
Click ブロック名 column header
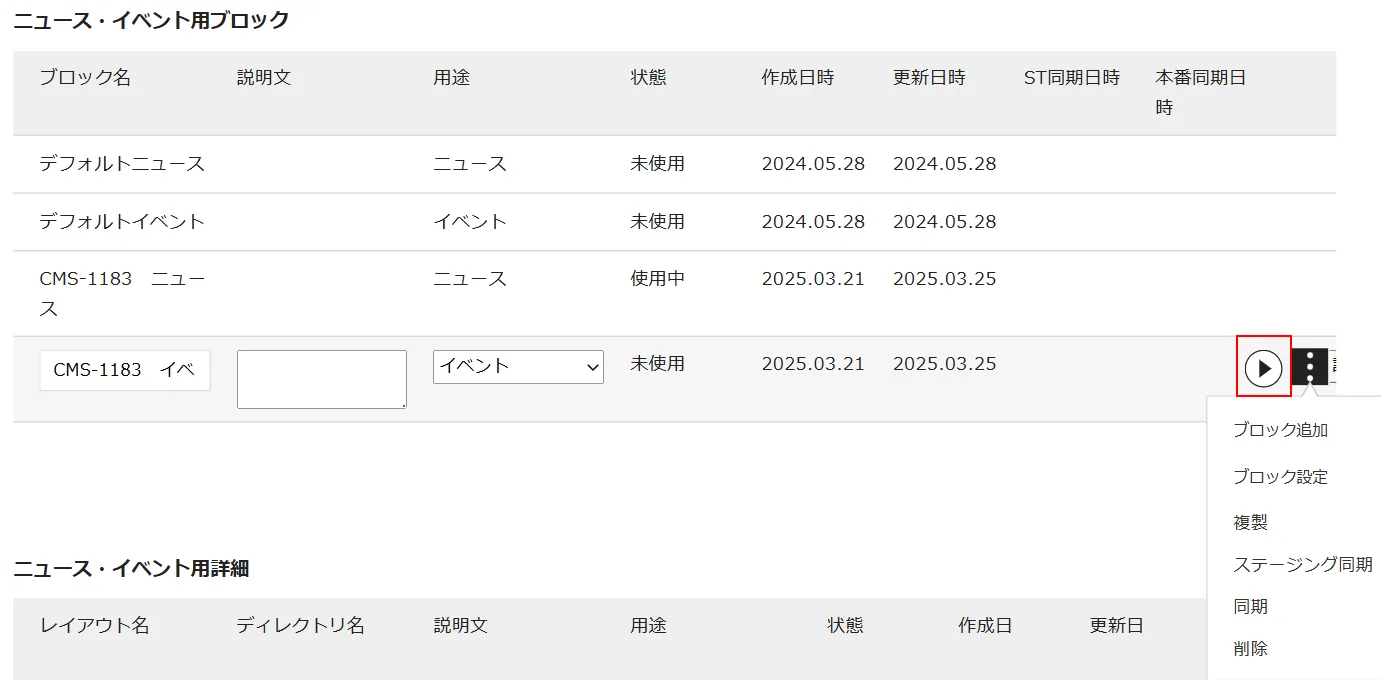coord(85,78)
